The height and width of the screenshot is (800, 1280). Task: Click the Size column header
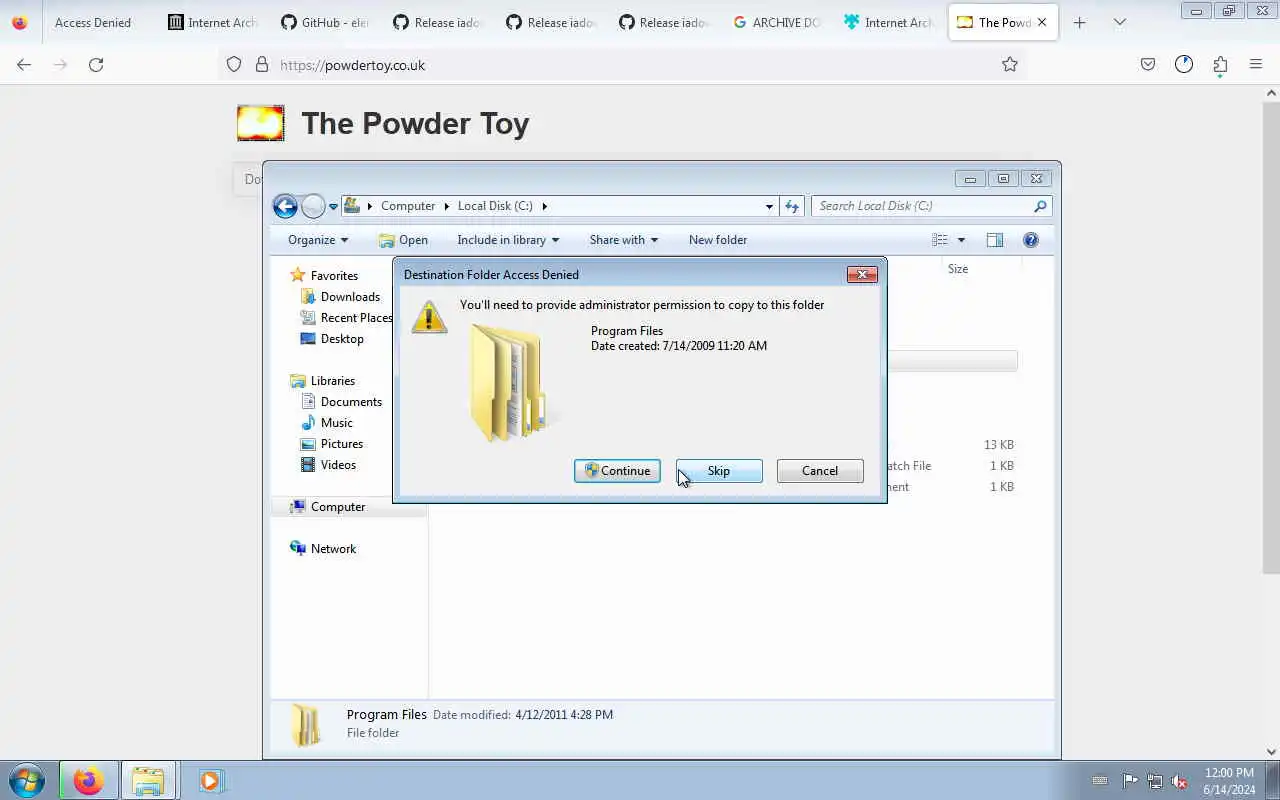point(958,269)
